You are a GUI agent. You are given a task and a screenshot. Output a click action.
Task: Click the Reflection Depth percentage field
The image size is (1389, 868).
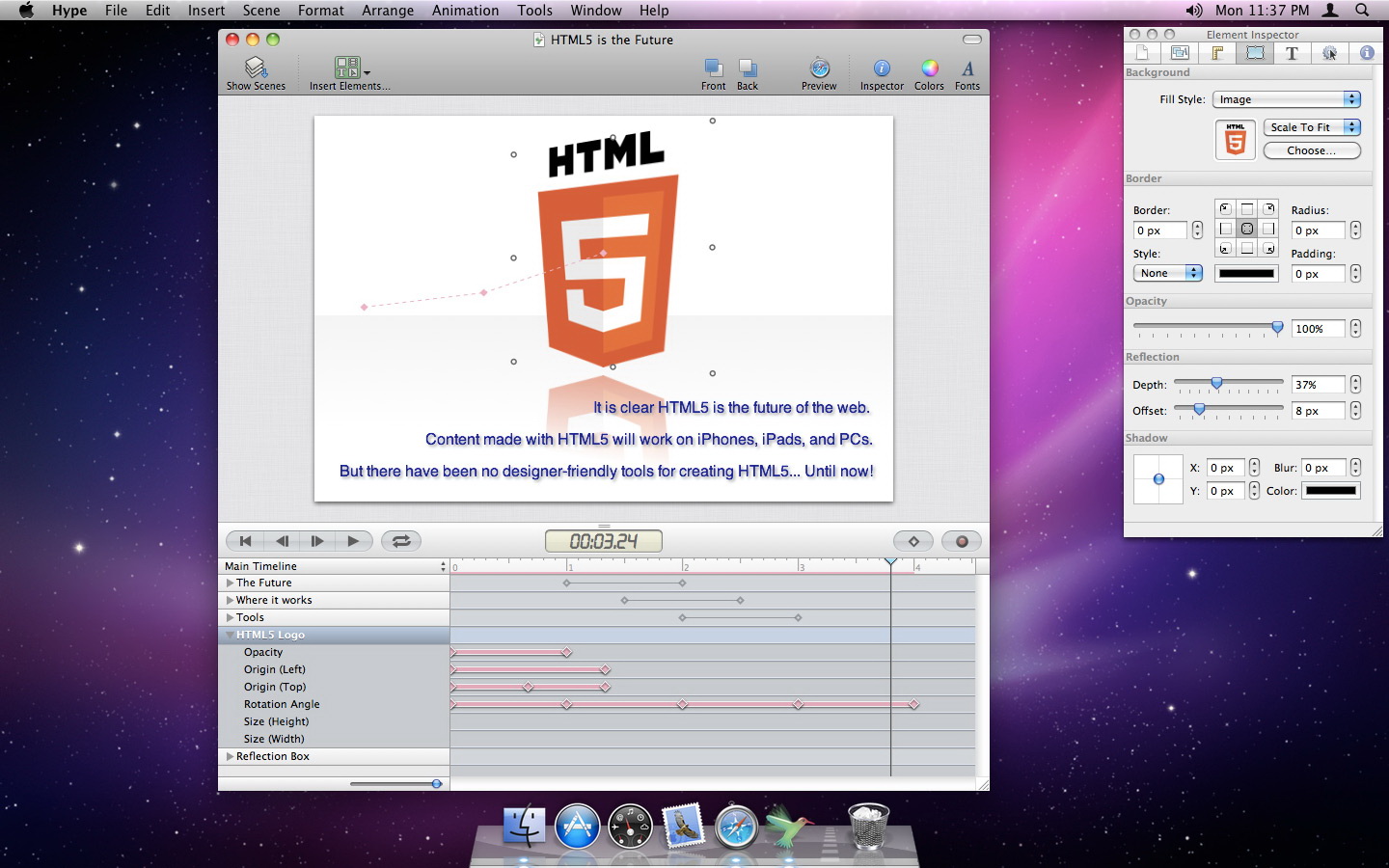click(1318, 385)
